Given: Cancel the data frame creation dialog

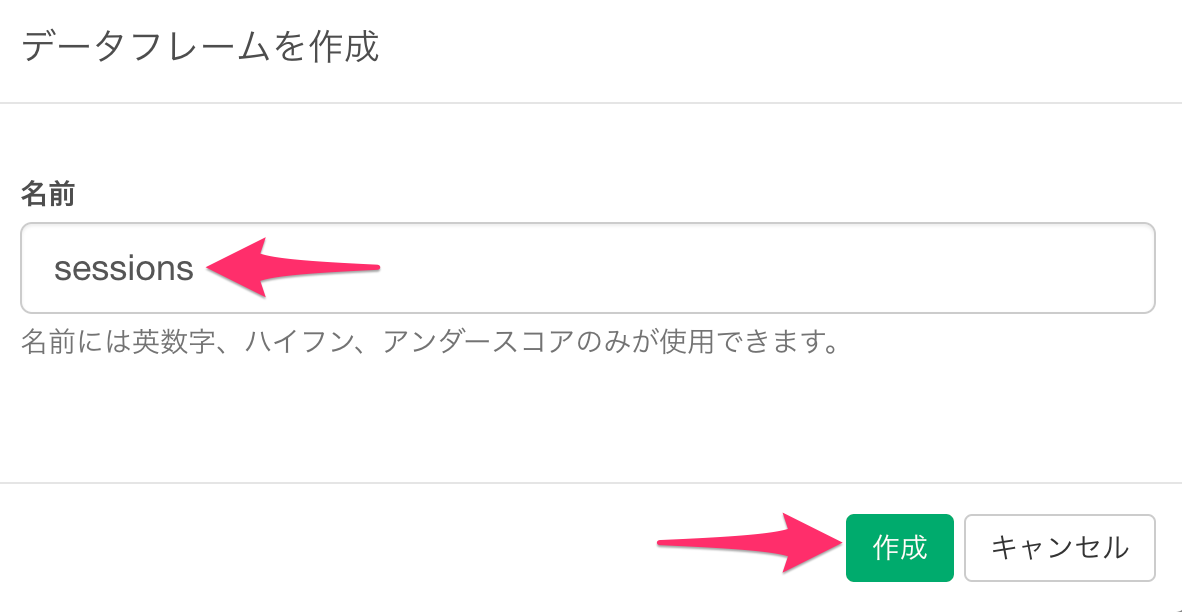Looking at the screenshot, I should (x=1060, y=548).
